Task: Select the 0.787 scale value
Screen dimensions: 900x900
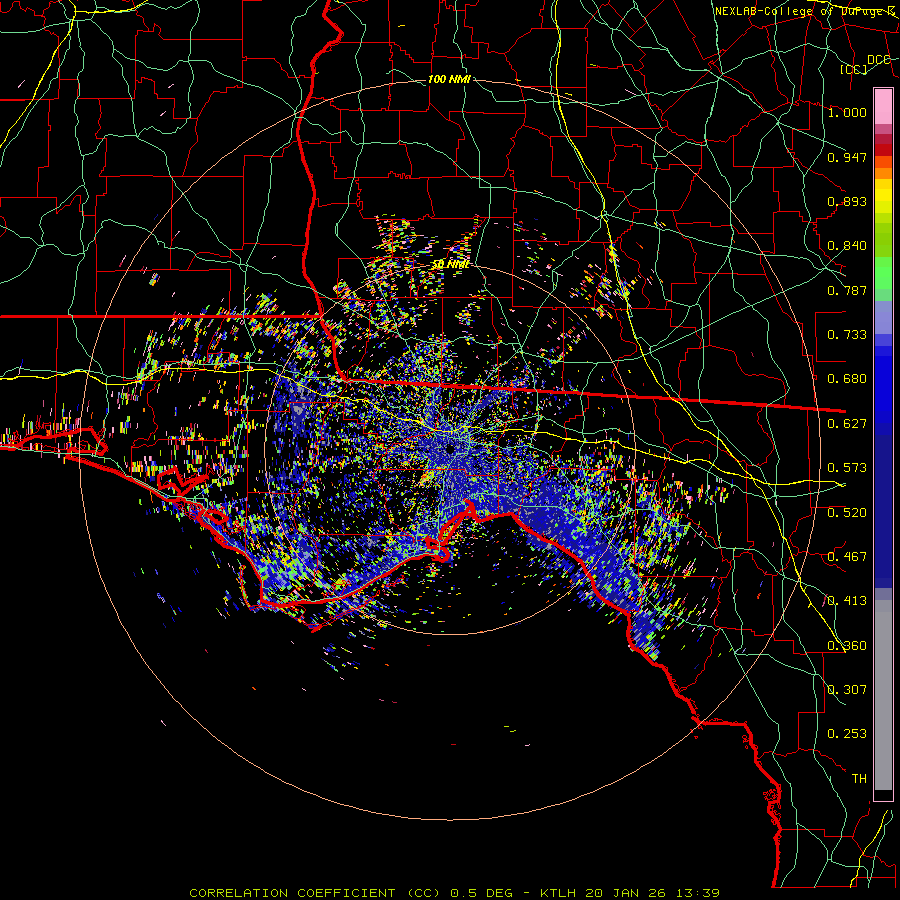Action: [847, 290]
